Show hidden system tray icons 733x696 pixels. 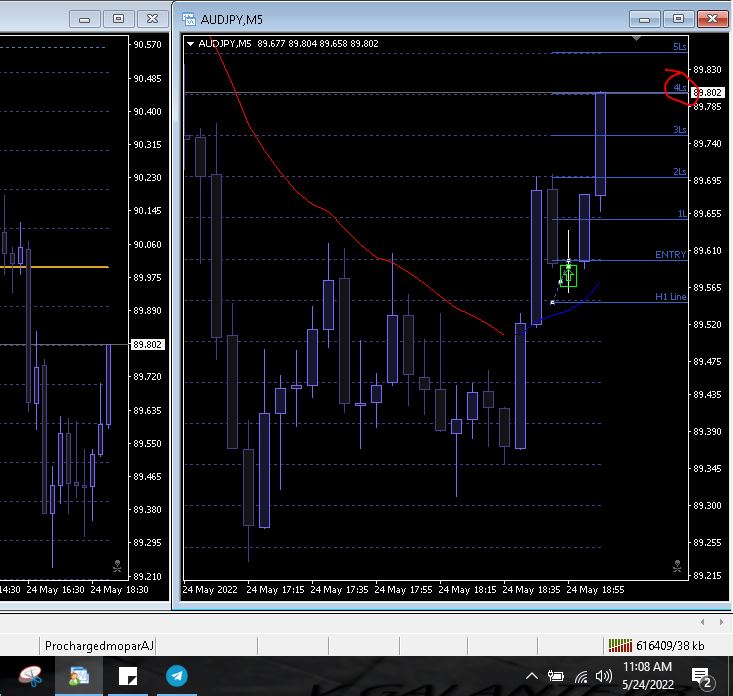[x=533, y=677]
